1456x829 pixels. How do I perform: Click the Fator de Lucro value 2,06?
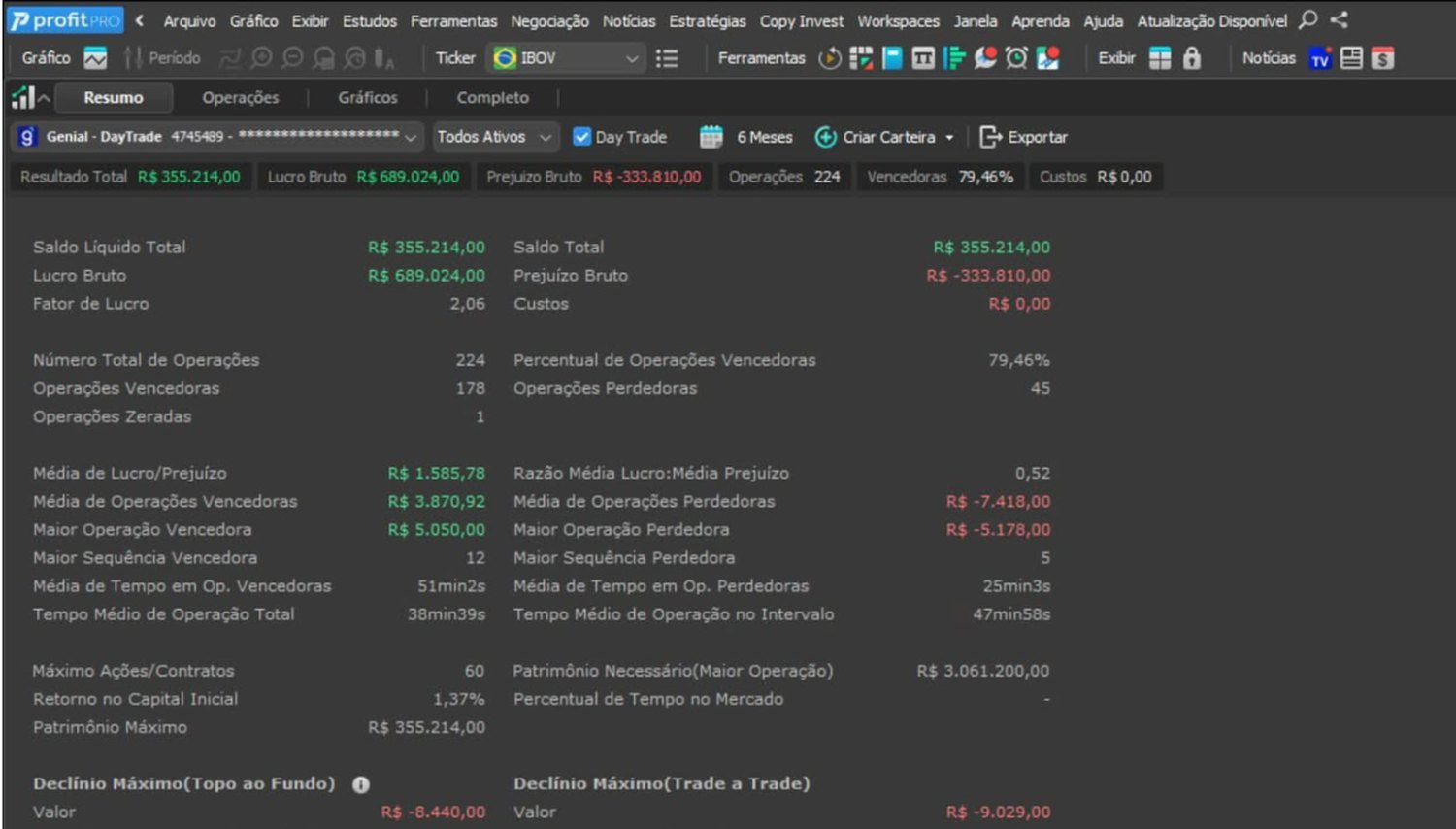pyautogui.click(x=467, y=304)
